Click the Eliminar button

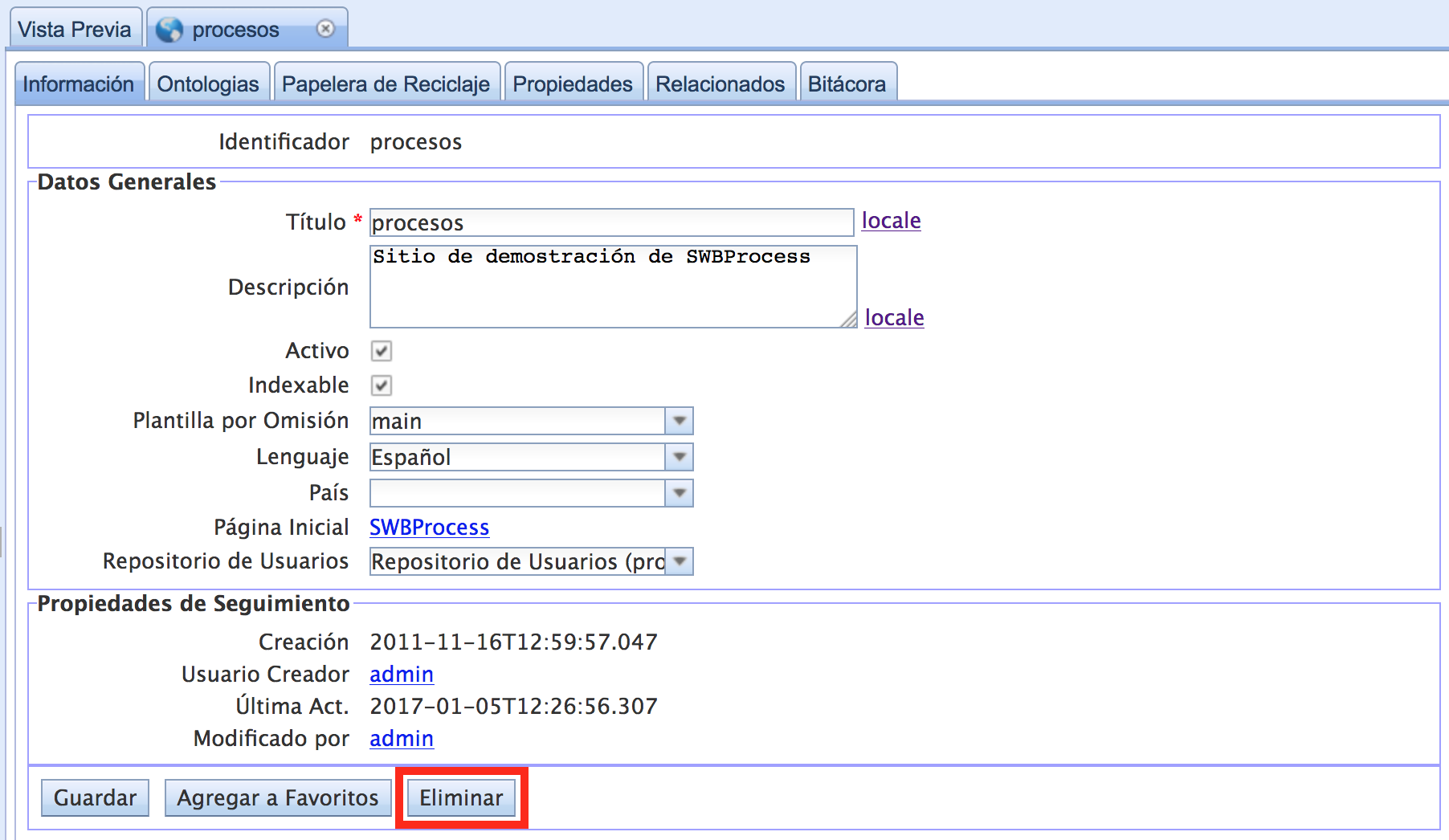click(x=461, y=798)
